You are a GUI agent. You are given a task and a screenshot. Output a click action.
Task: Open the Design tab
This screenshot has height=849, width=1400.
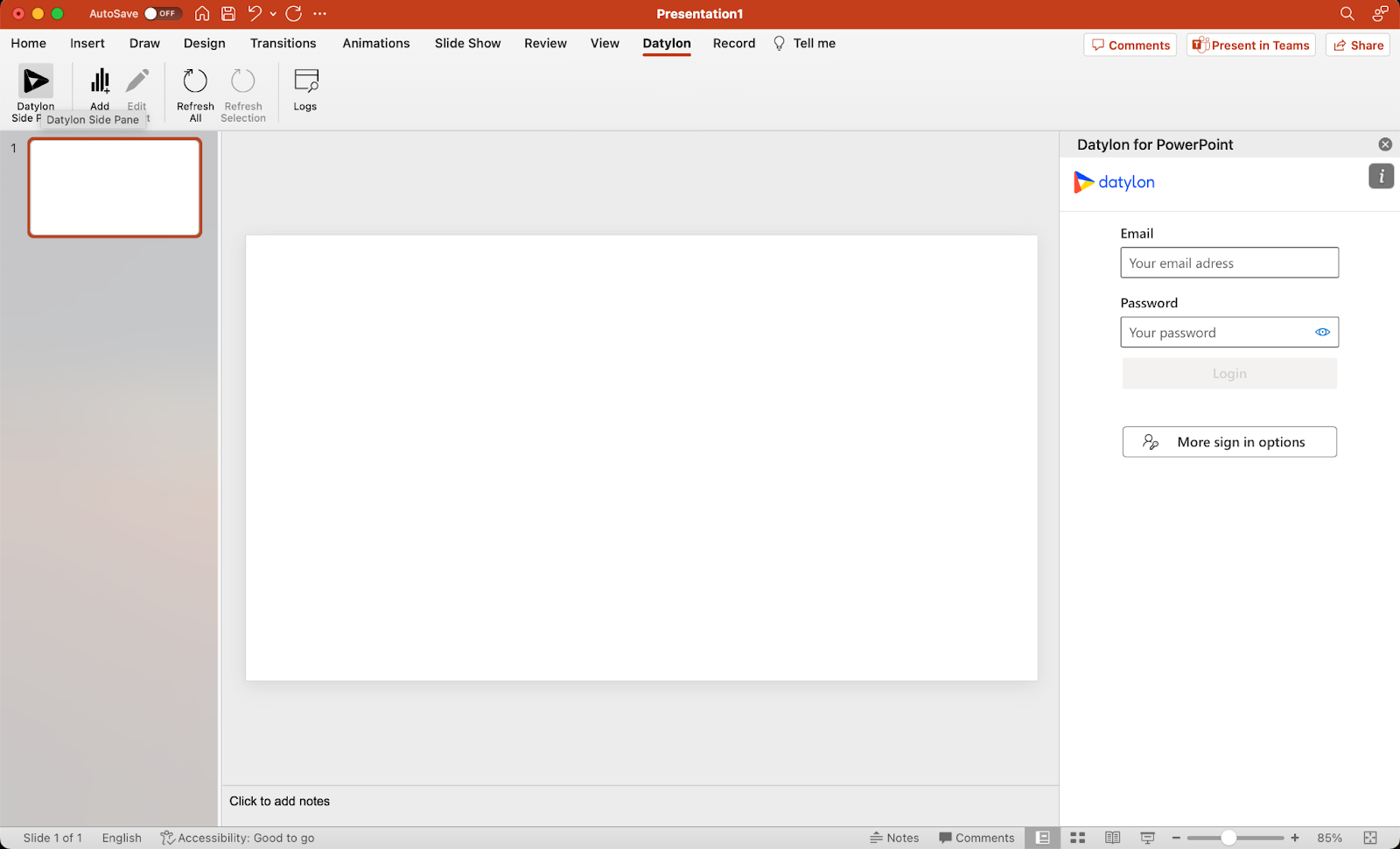tap(205, 43)
